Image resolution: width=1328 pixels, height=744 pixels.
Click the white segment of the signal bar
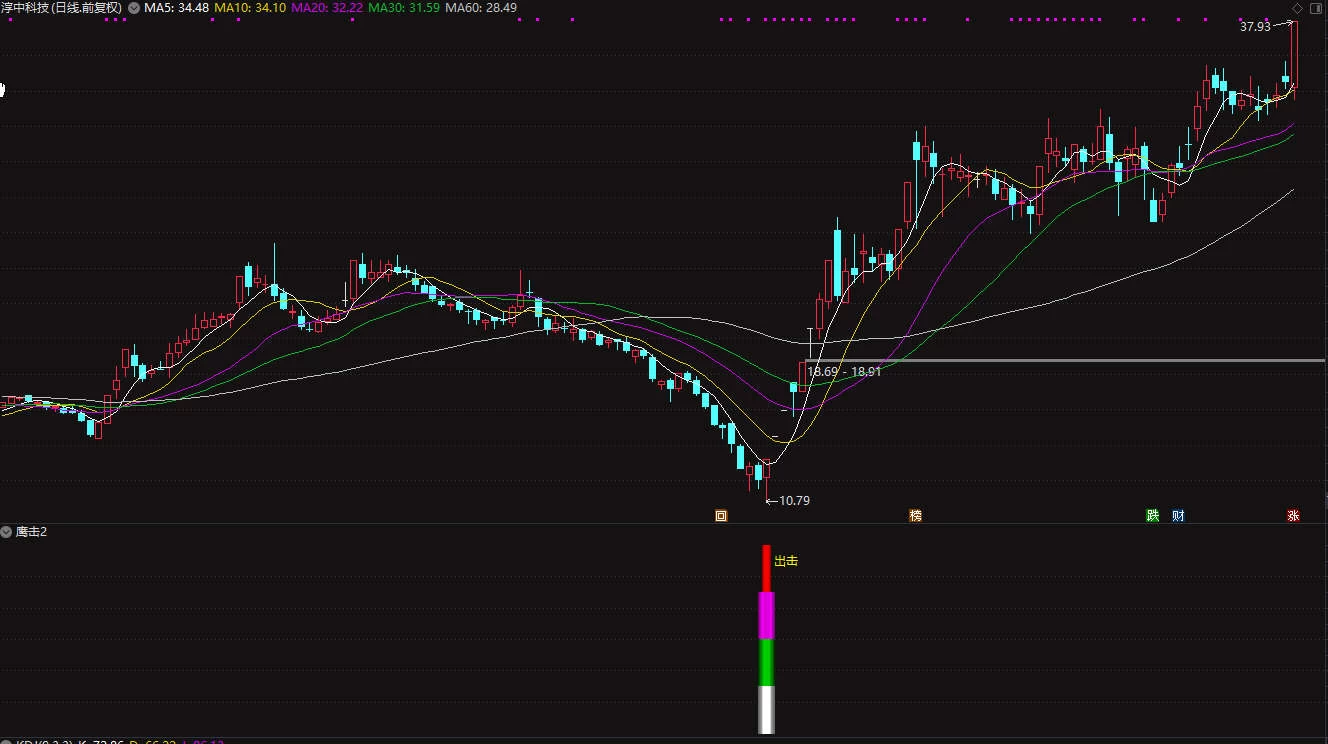[767, 709]
